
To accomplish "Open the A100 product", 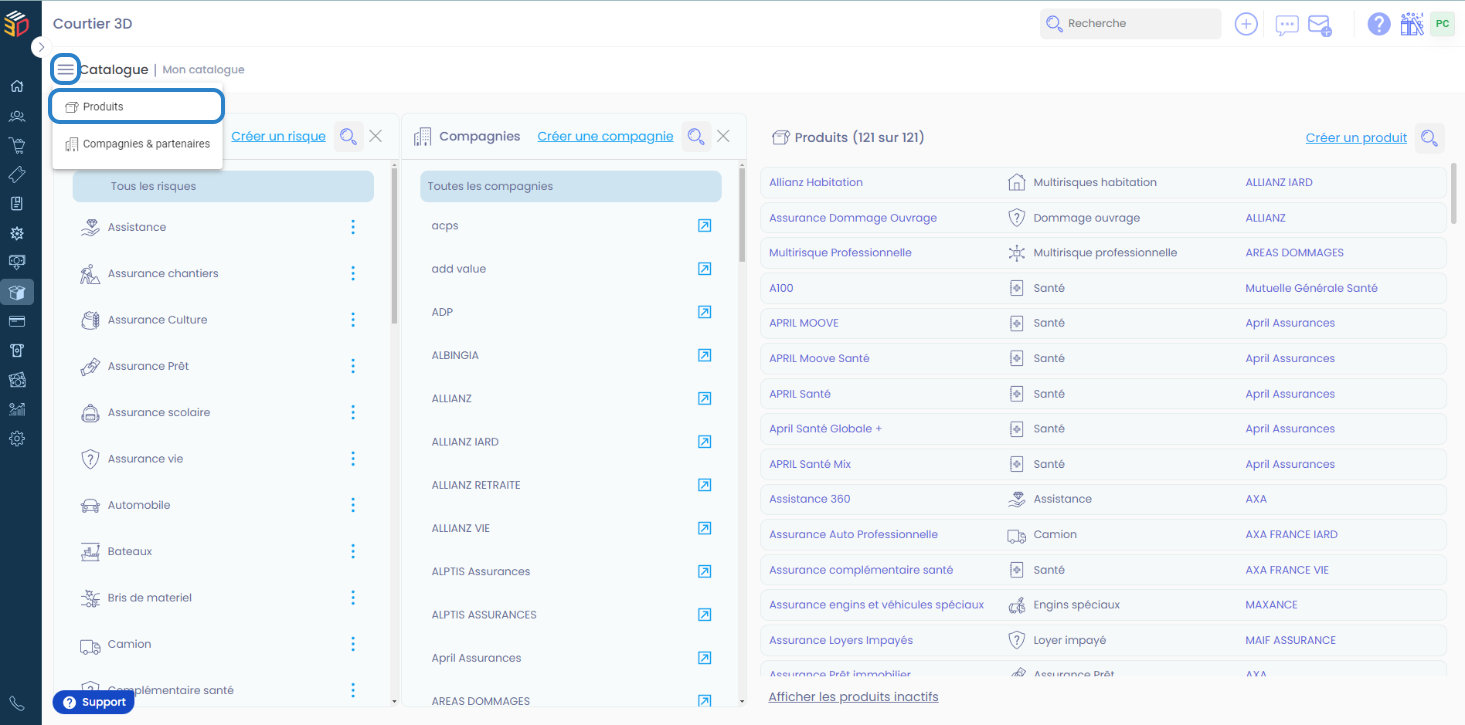I will click(781, 288).
